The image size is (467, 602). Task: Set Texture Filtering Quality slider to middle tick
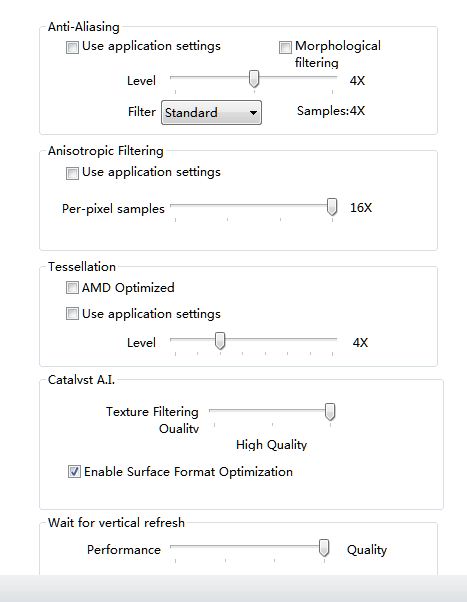click(272, 411)
